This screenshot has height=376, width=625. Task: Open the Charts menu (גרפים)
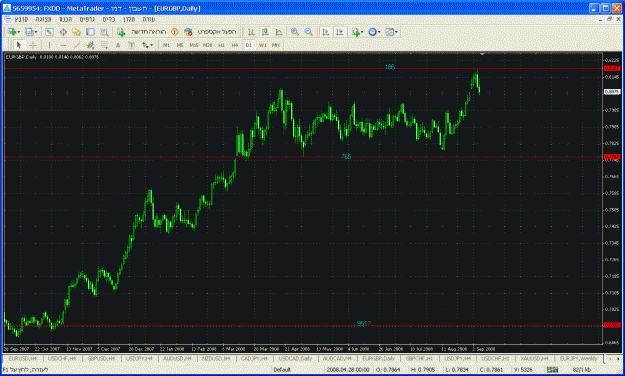[87, 19]
